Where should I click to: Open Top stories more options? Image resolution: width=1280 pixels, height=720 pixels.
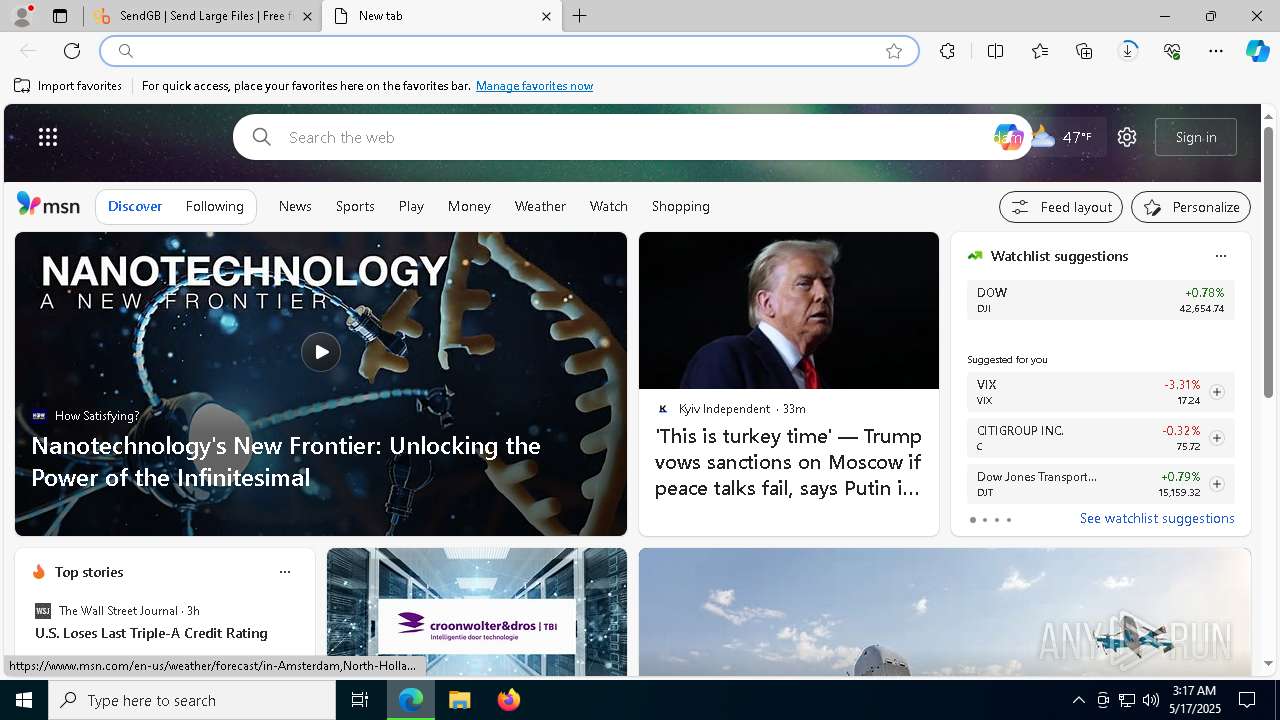285,572
